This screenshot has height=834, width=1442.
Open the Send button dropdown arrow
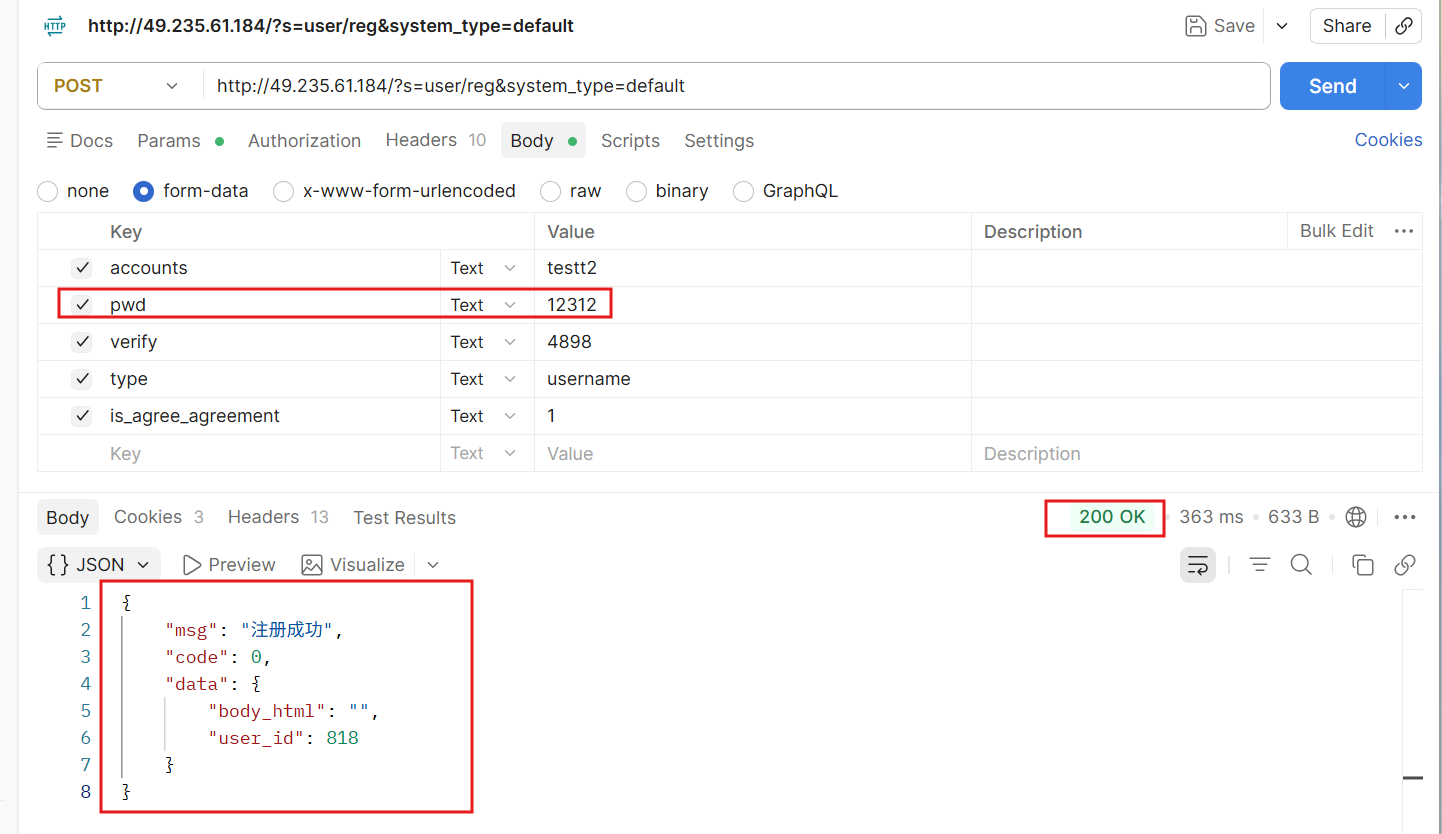pyautogui.click(x=1404, y=86)
